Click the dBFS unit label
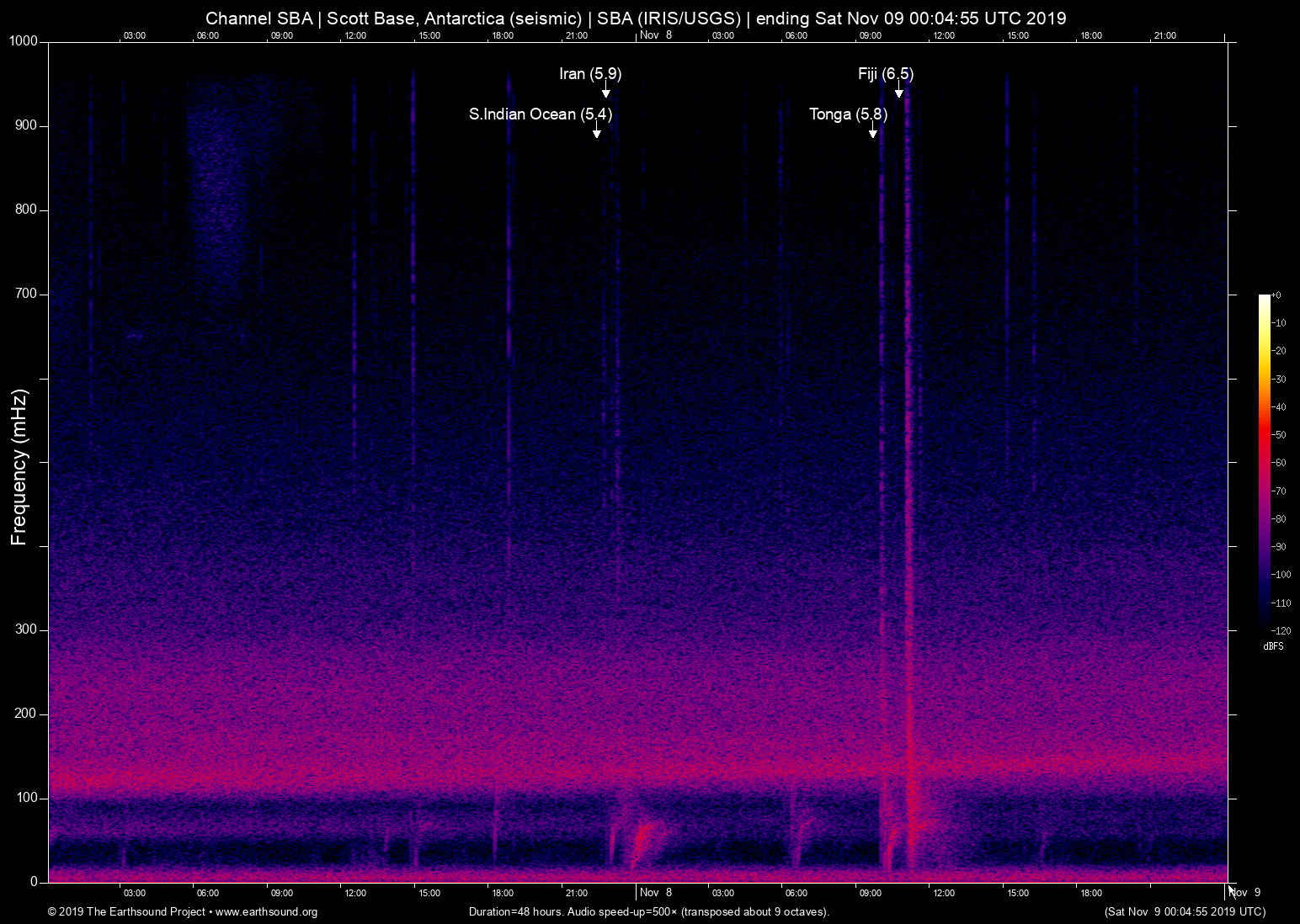This screenshot has width=1300, height=924. (x=1273, y=646)
